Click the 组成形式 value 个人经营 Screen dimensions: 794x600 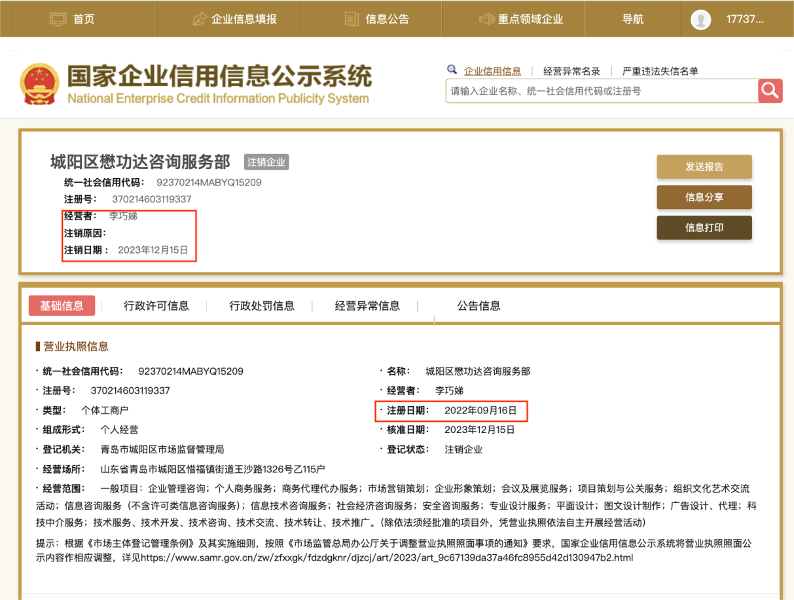[119, 430]
